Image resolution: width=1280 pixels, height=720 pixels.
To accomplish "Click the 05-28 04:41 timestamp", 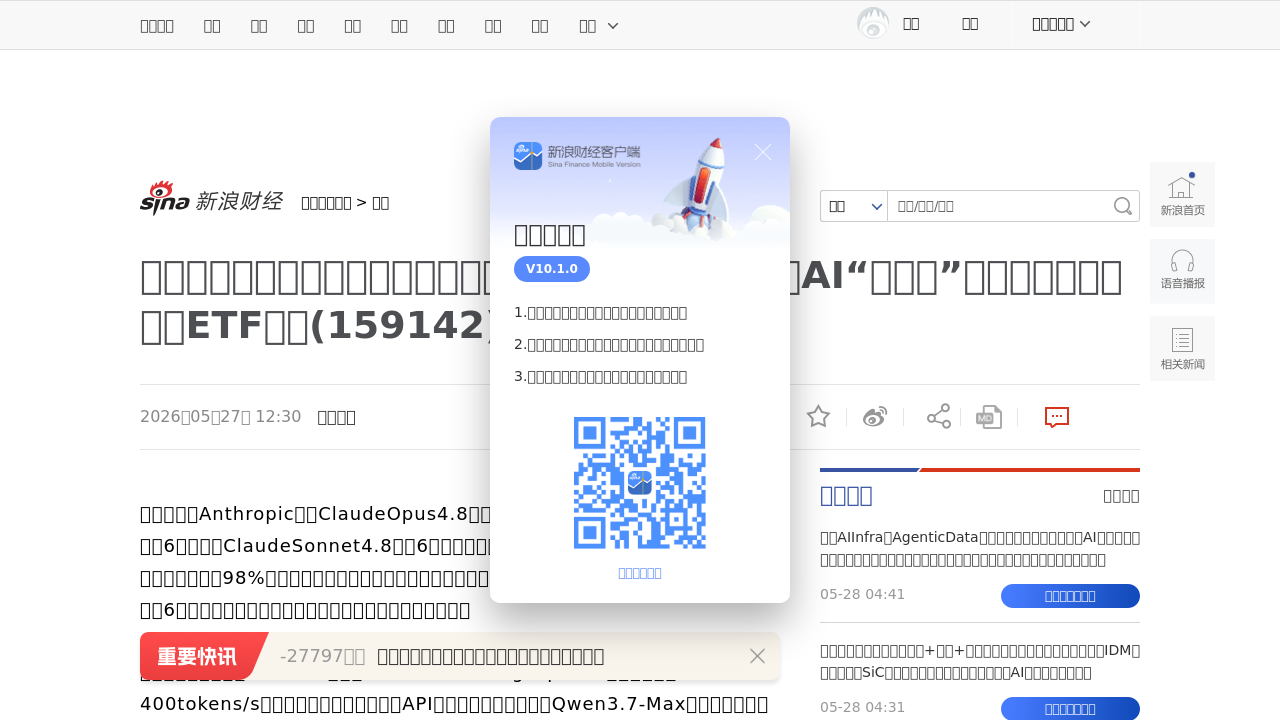I will coord(862,595).
